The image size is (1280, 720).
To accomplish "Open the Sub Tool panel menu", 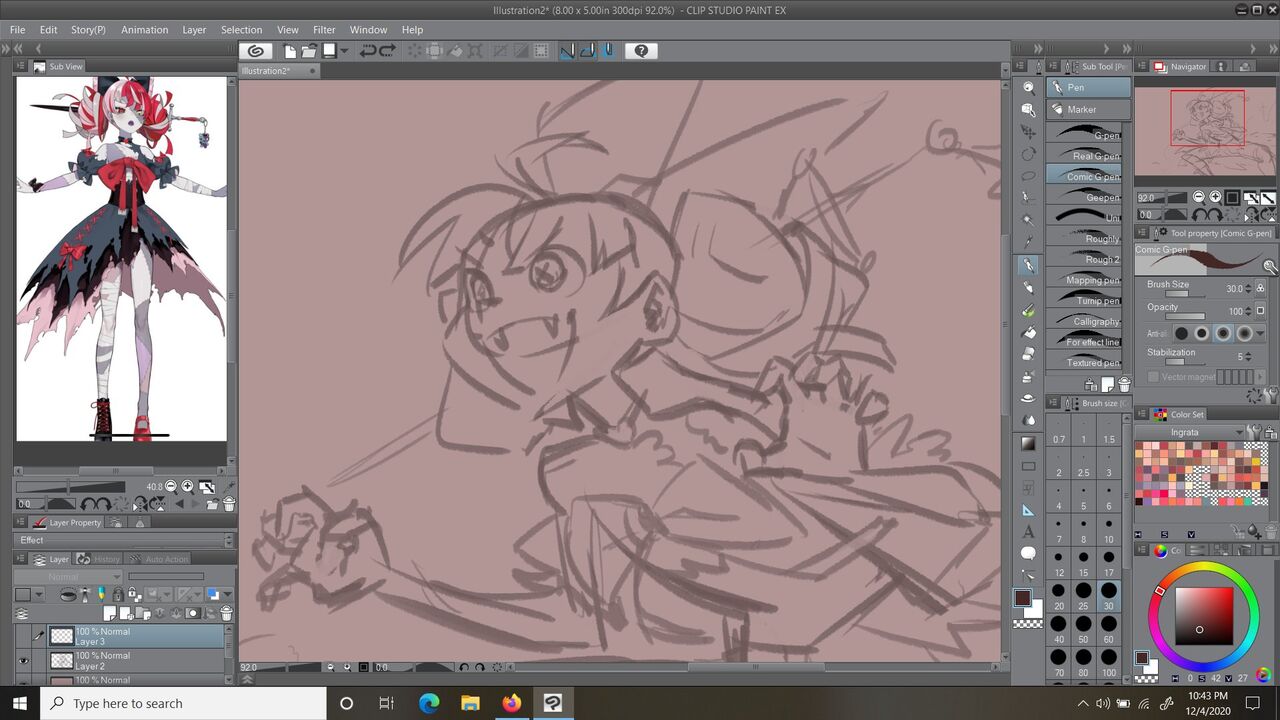I will [x=1053, y=67].
